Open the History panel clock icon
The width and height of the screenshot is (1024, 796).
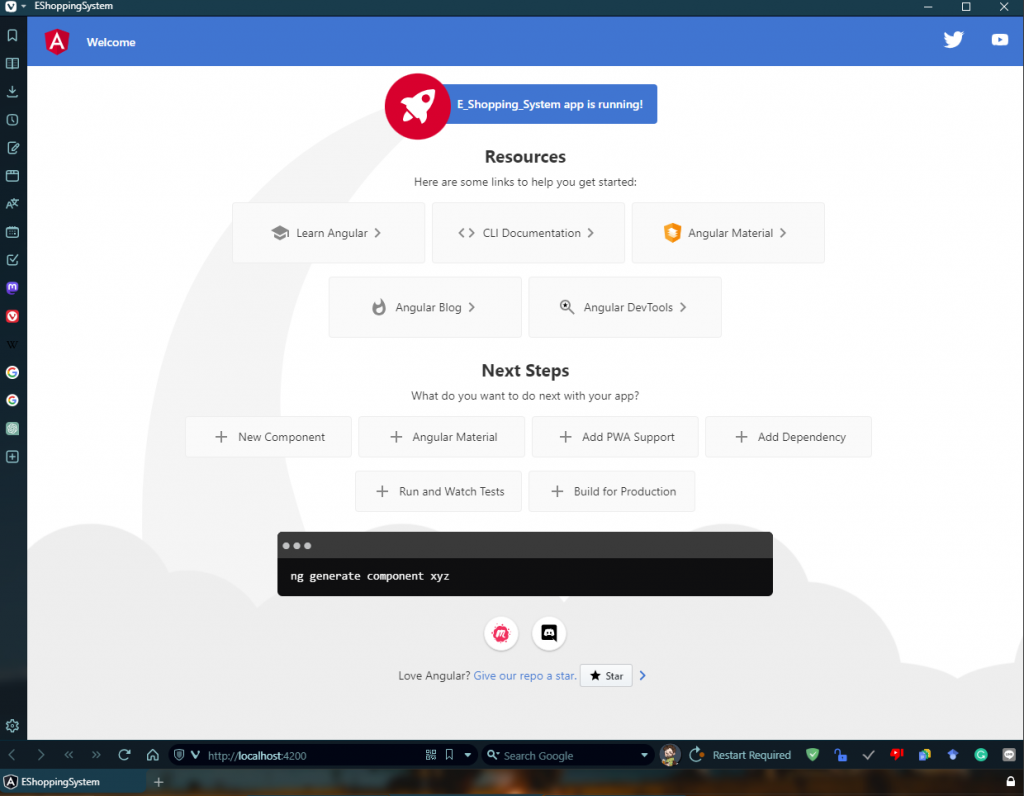tap(12, 119)
